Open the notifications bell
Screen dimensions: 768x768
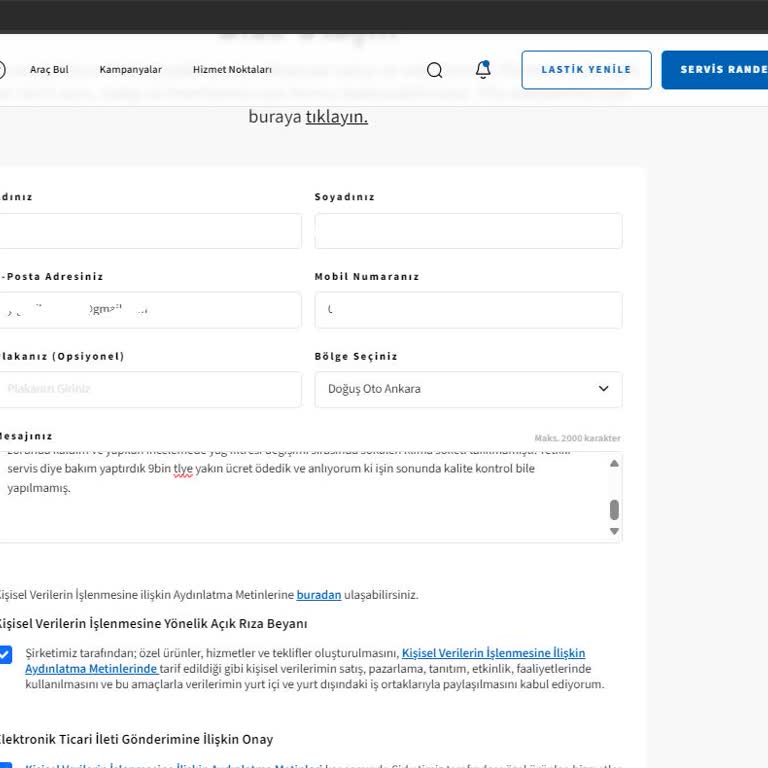pos(483,70)
